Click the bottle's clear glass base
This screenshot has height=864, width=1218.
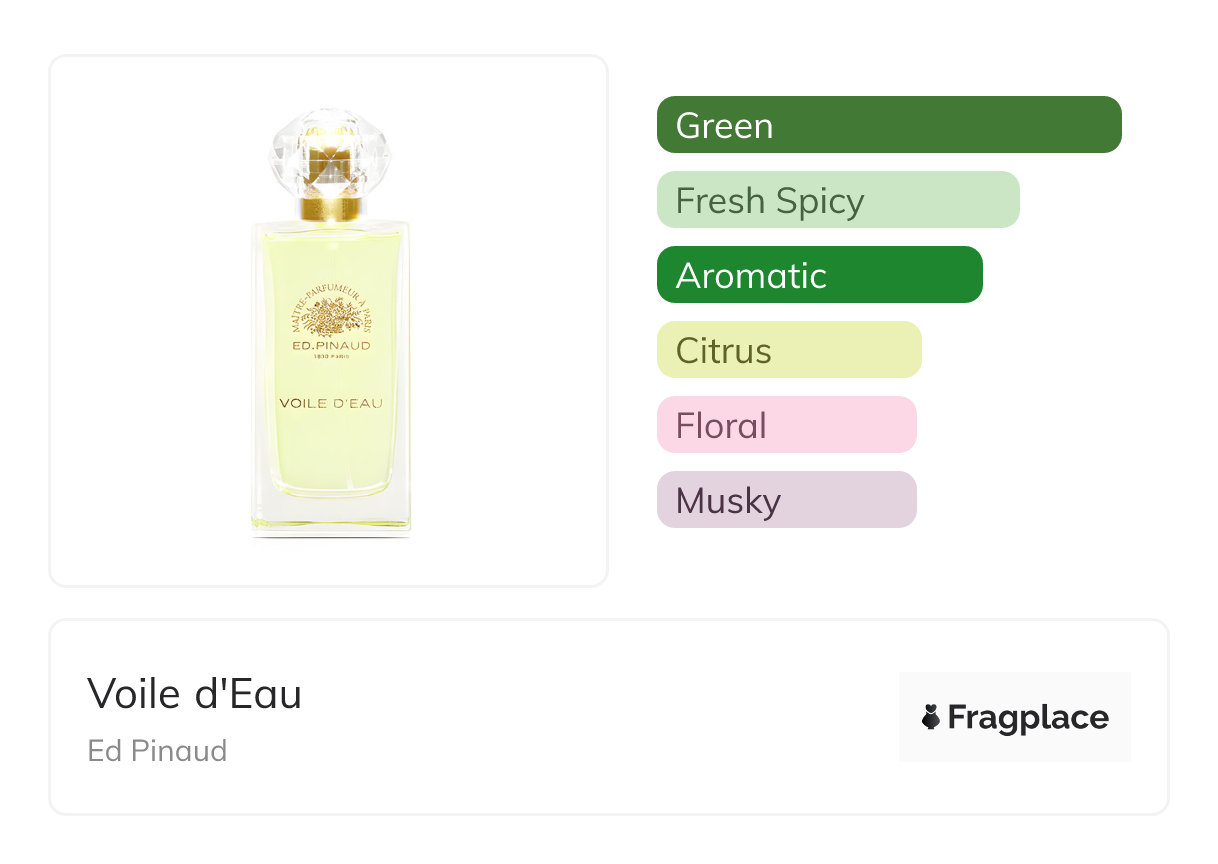pos(330,520)
